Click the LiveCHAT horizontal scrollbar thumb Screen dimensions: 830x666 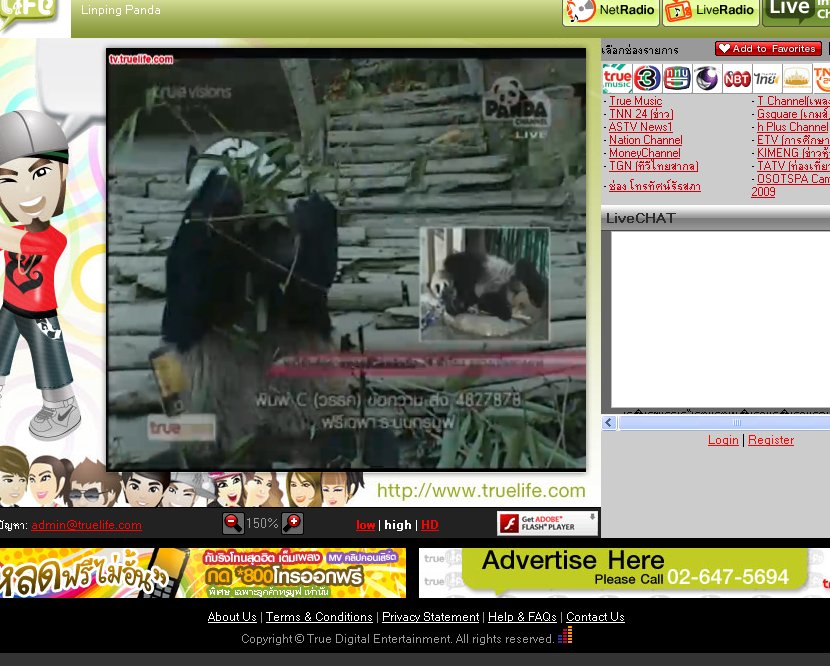tap(725, 422)
